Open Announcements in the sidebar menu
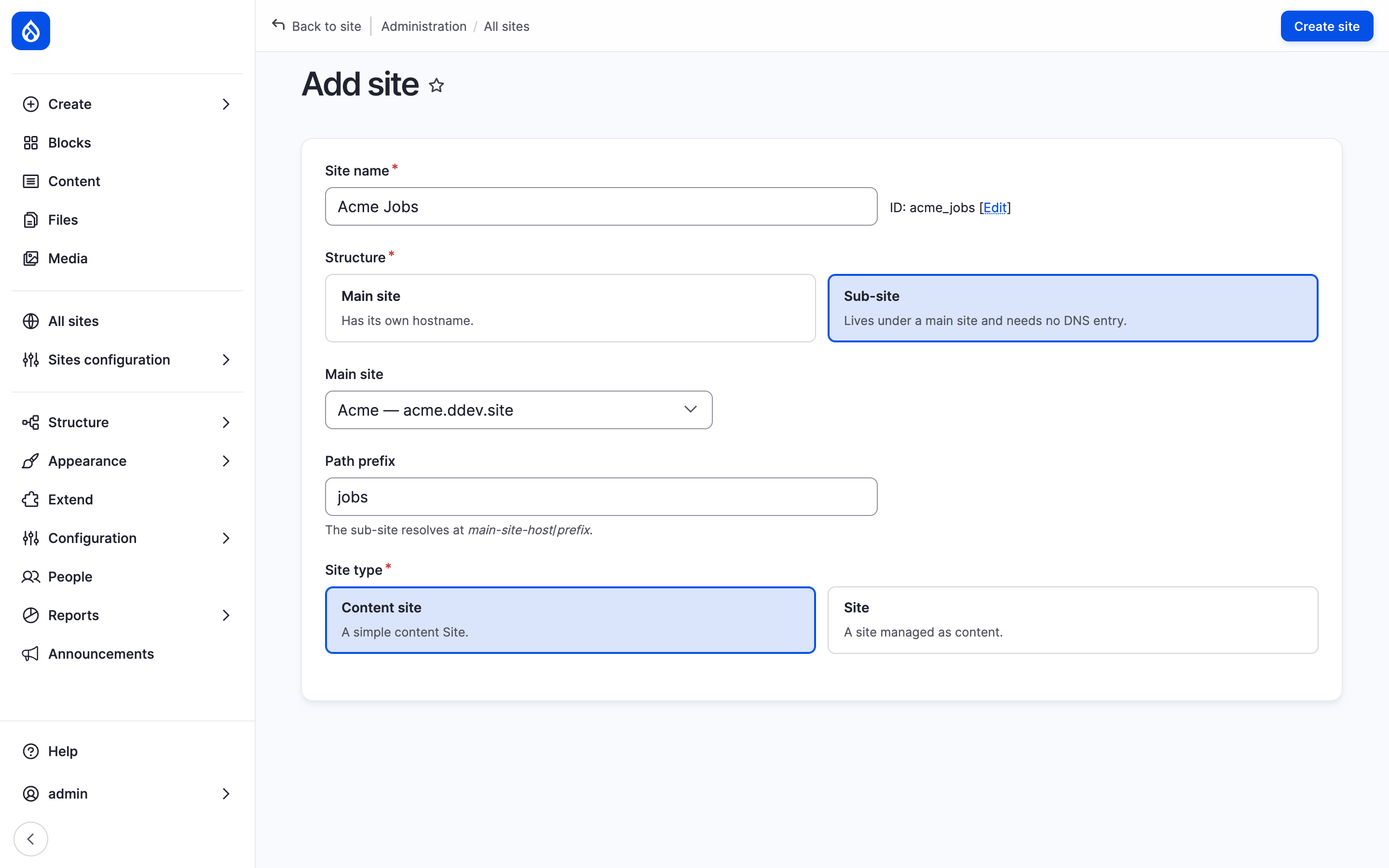Image resolution: width=1389 pixels, height=868 pixels. [x=127, y=654]
